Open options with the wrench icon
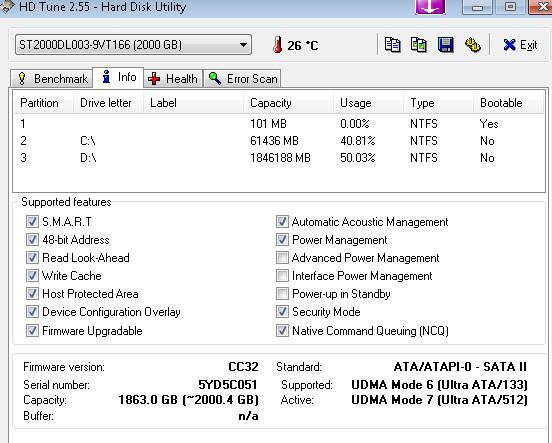This screenshot has height=443, width=552. pos(472,45)
